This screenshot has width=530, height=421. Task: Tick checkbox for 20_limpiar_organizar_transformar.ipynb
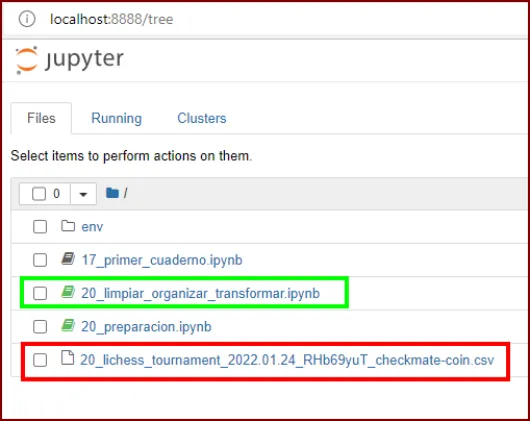(40, 294)
